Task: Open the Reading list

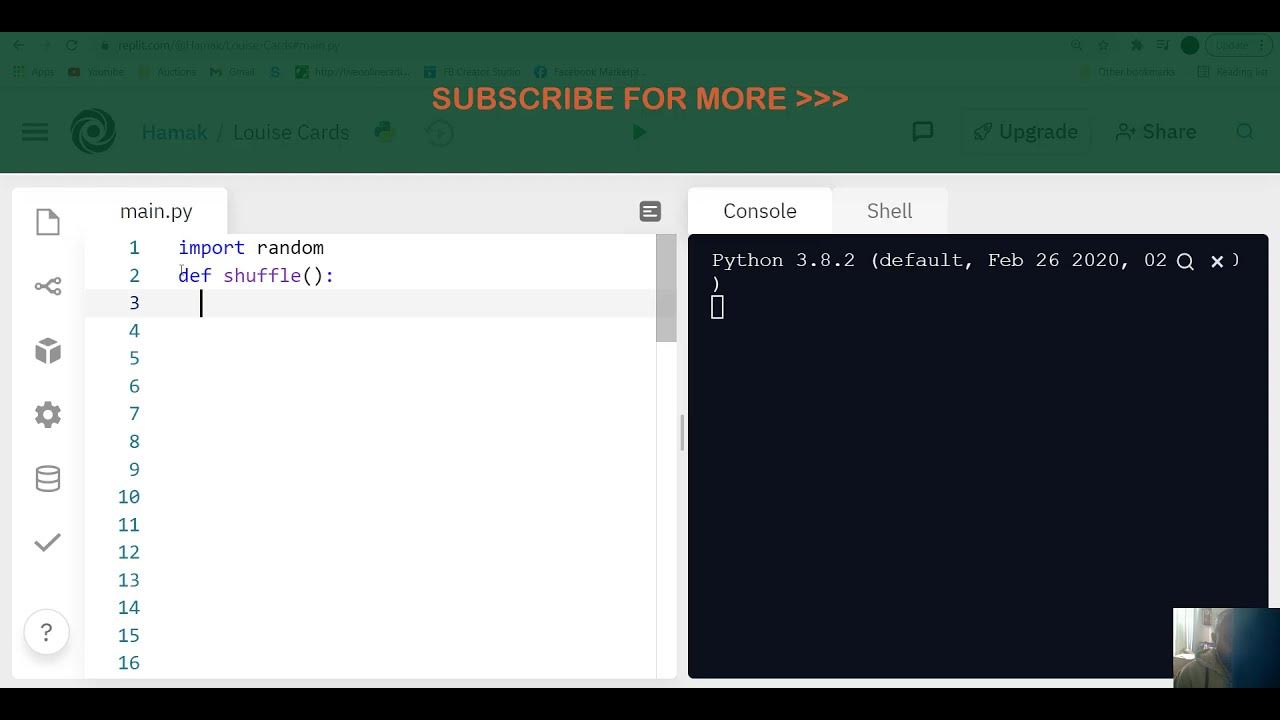Action: pos(1232,72)
